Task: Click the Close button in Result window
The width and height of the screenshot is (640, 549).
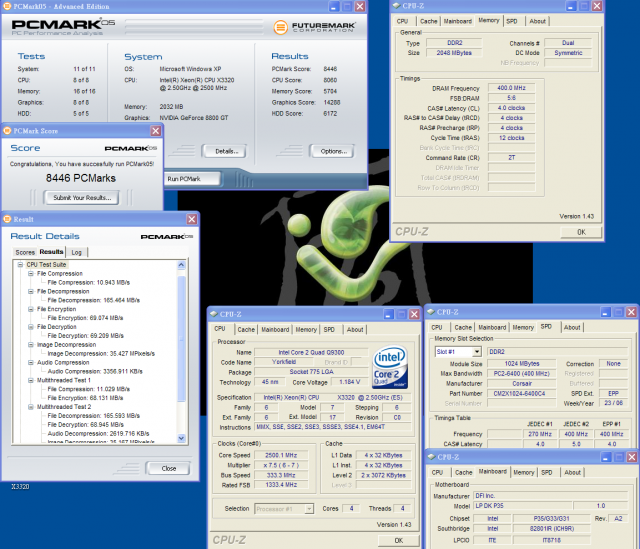Action: point(168,468)
